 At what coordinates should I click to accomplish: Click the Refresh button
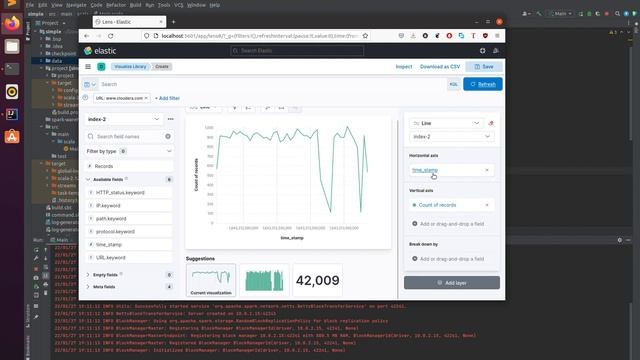pyautogui.click(x=482, y=84)
